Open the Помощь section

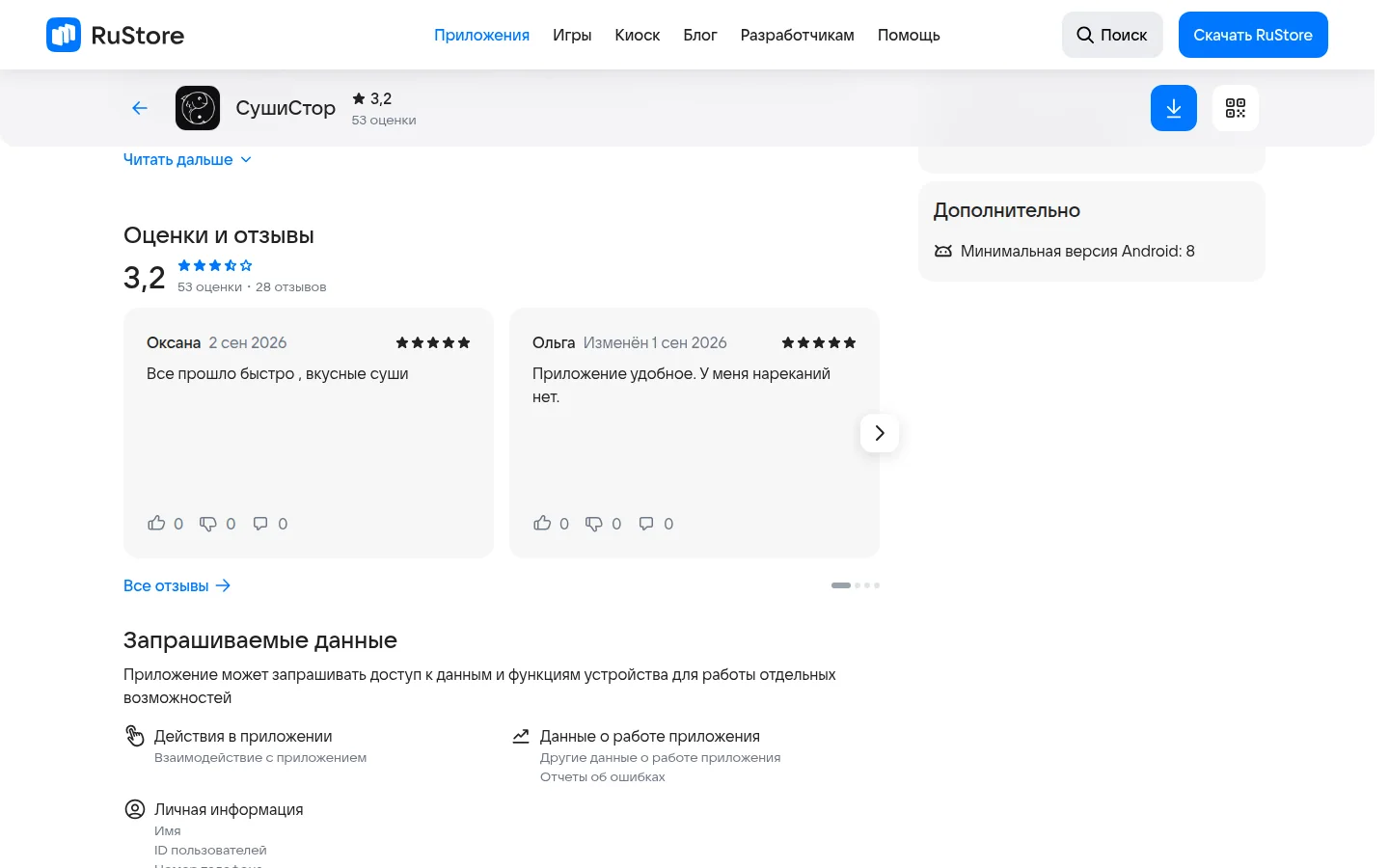909,35
